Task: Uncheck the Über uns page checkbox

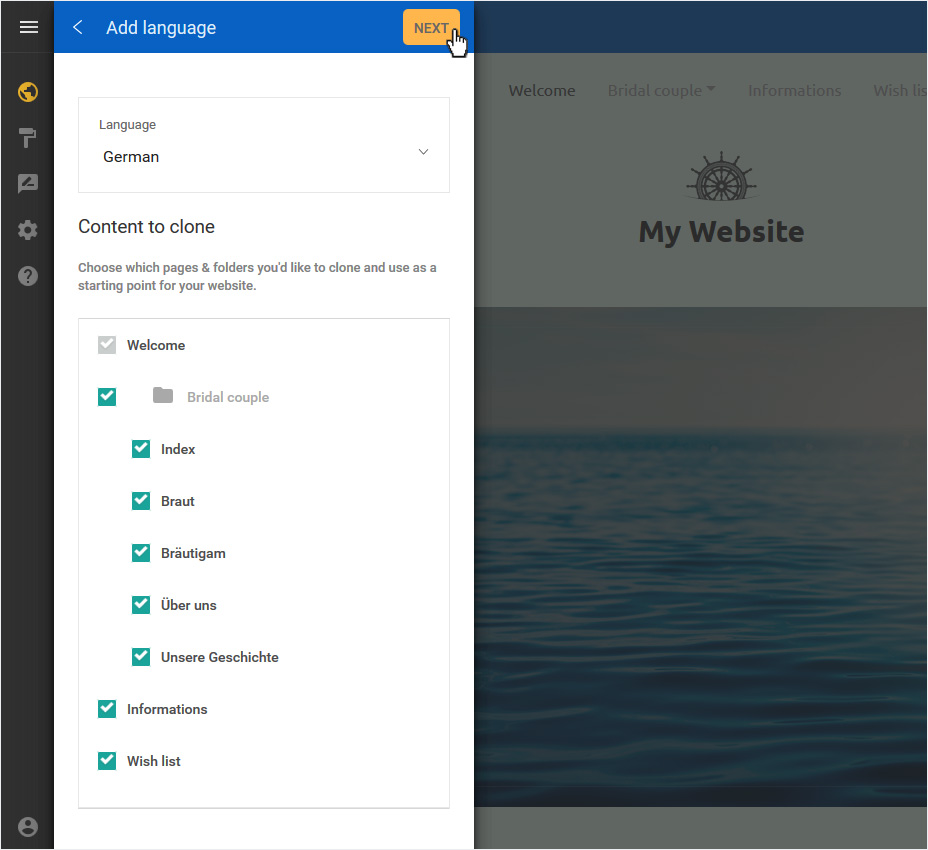Action: point(141,605)
